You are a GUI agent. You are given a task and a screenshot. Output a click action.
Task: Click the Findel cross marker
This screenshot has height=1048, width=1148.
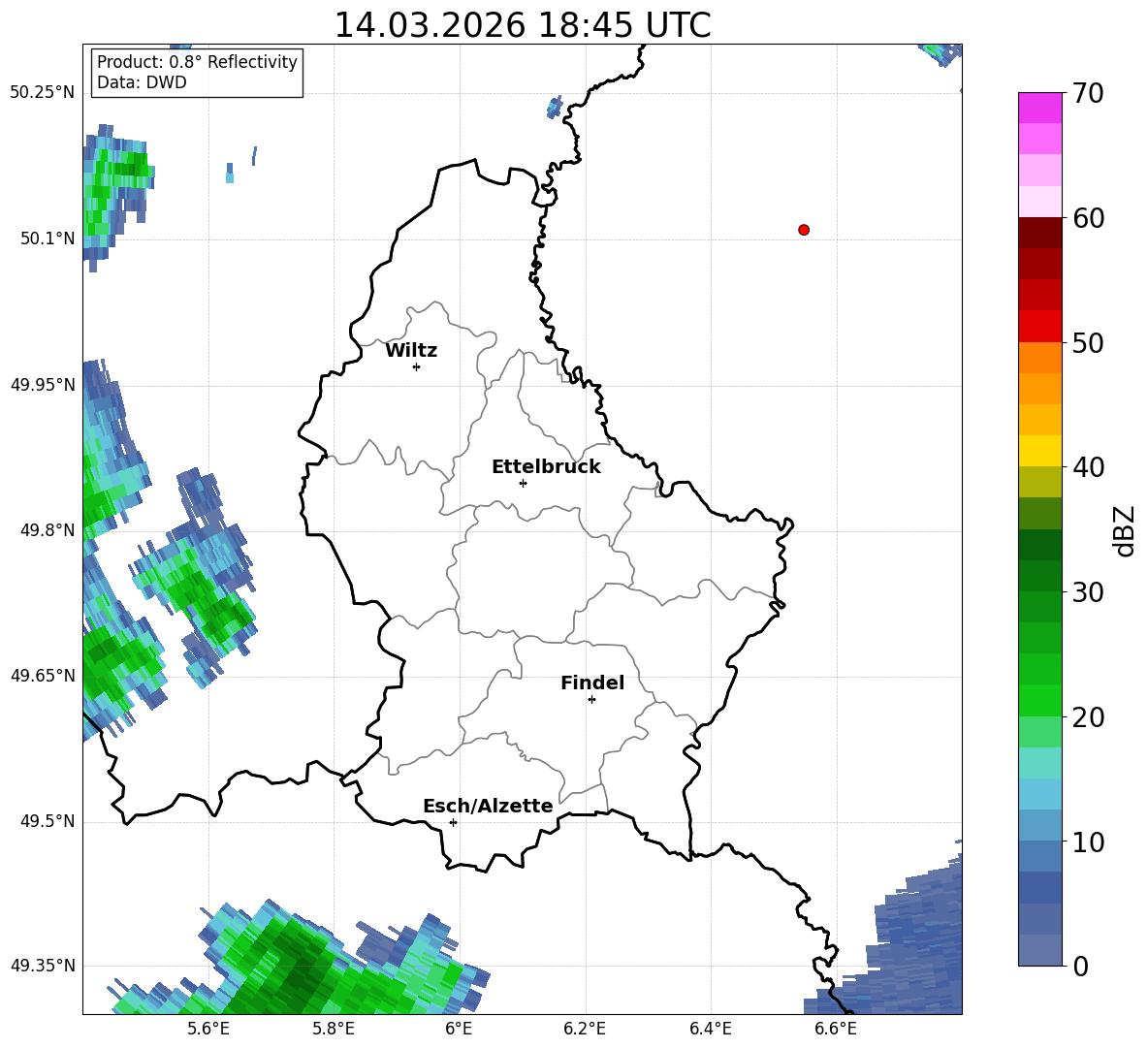591,700
